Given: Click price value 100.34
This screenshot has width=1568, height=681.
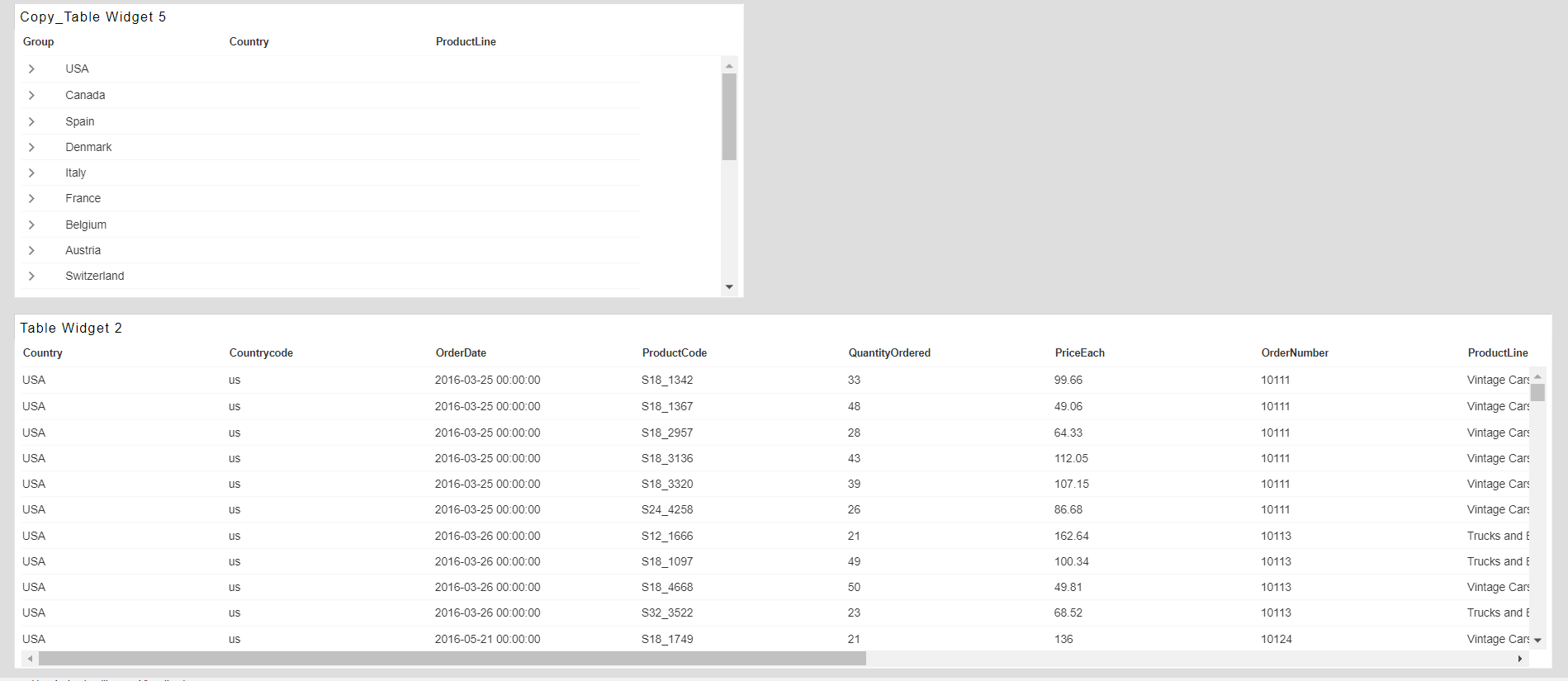Looking at the screenshot, I should (x=1071, y=562).
